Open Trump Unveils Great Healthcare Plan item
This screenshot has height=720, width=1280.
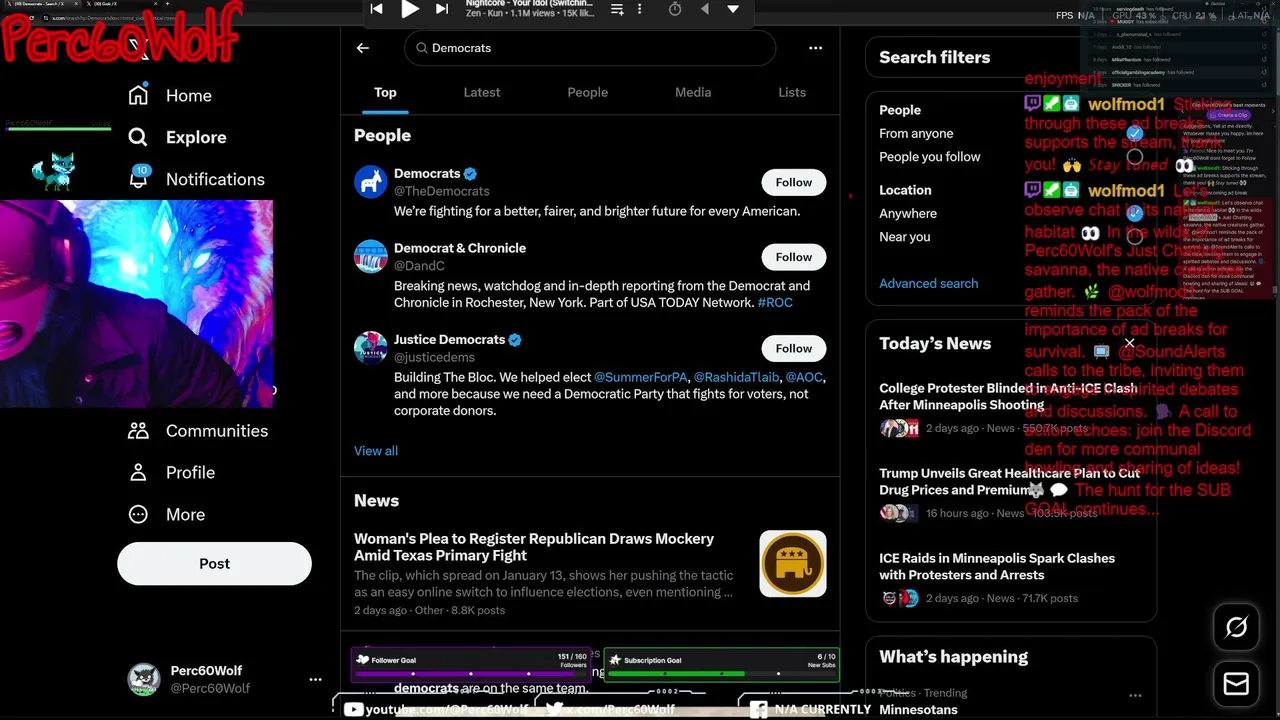click(x=1008, y=481)
